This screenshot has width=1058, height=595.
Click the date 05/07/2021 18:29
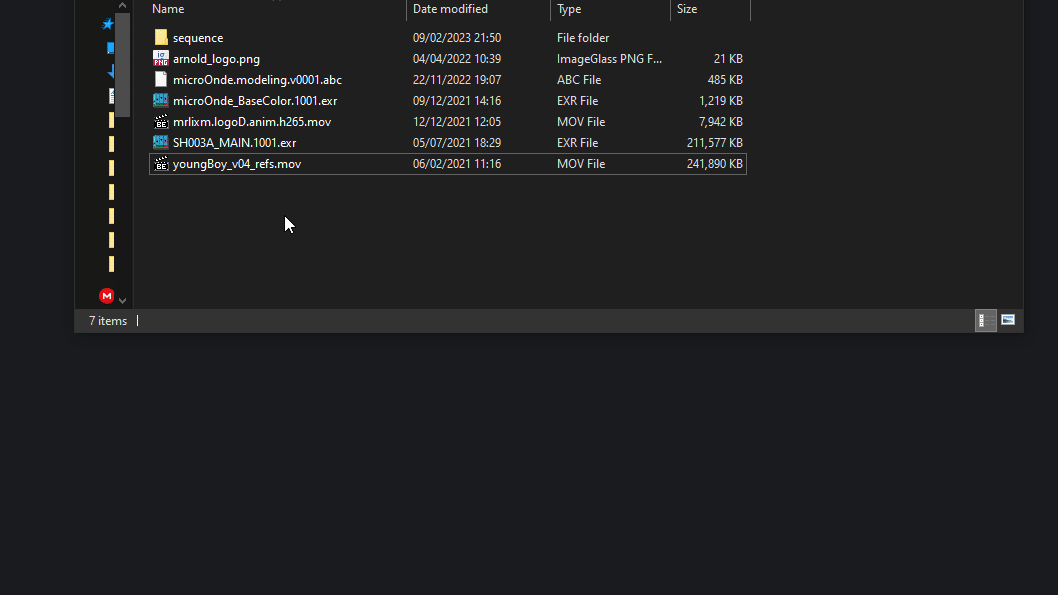pyautogui.click(x=457, y=142)
